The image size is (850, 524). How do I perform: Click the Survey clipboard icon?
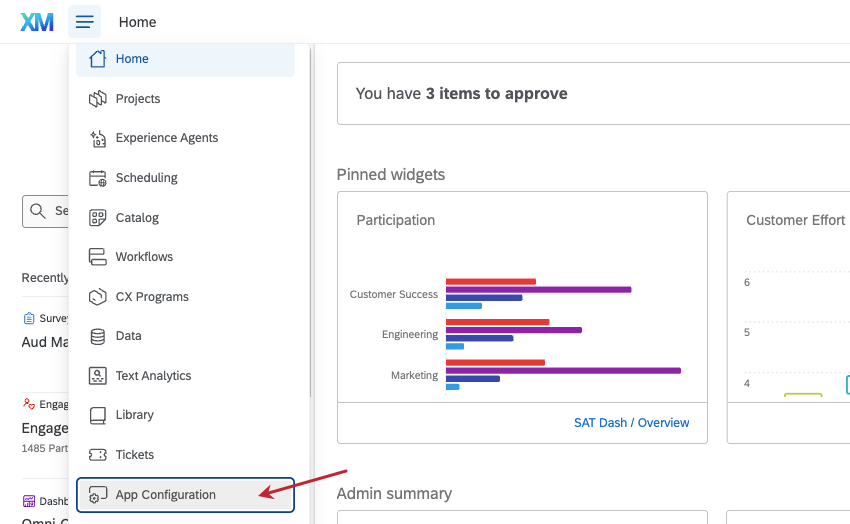(29, 318)
